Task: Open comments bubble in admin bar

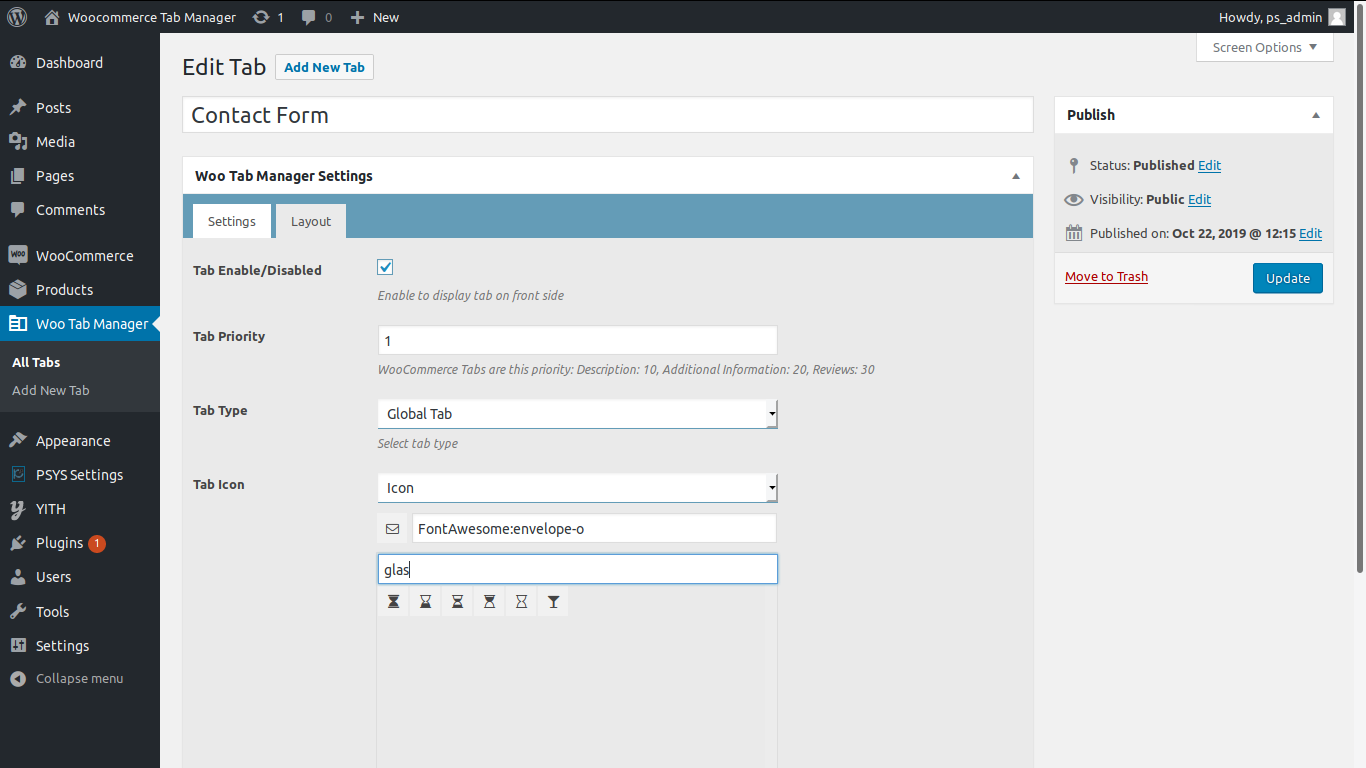Action: (x=316, y=17)
